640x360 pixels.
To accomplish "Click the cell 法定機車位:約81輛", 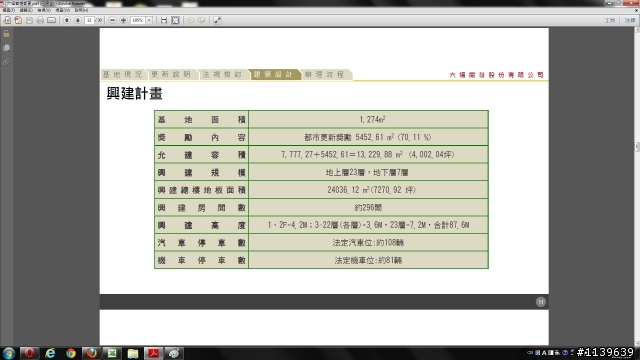I will [x=368, y=260].
